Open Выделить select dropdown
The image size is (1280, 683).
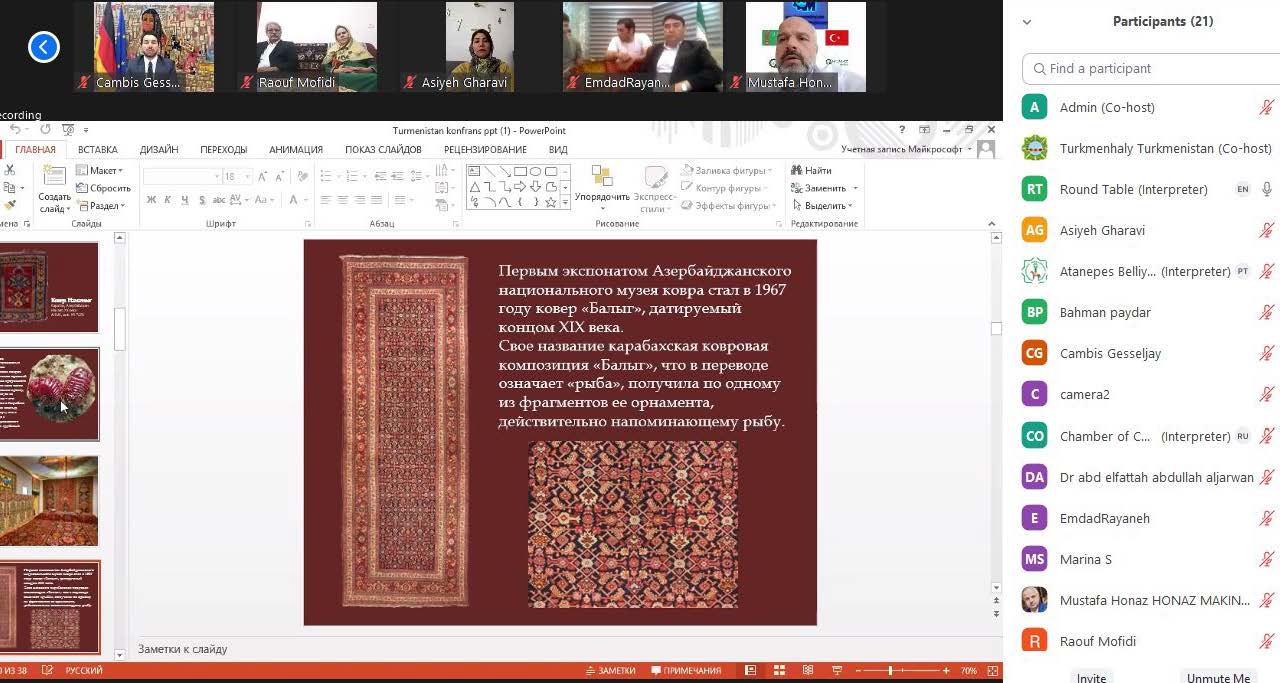822,206
